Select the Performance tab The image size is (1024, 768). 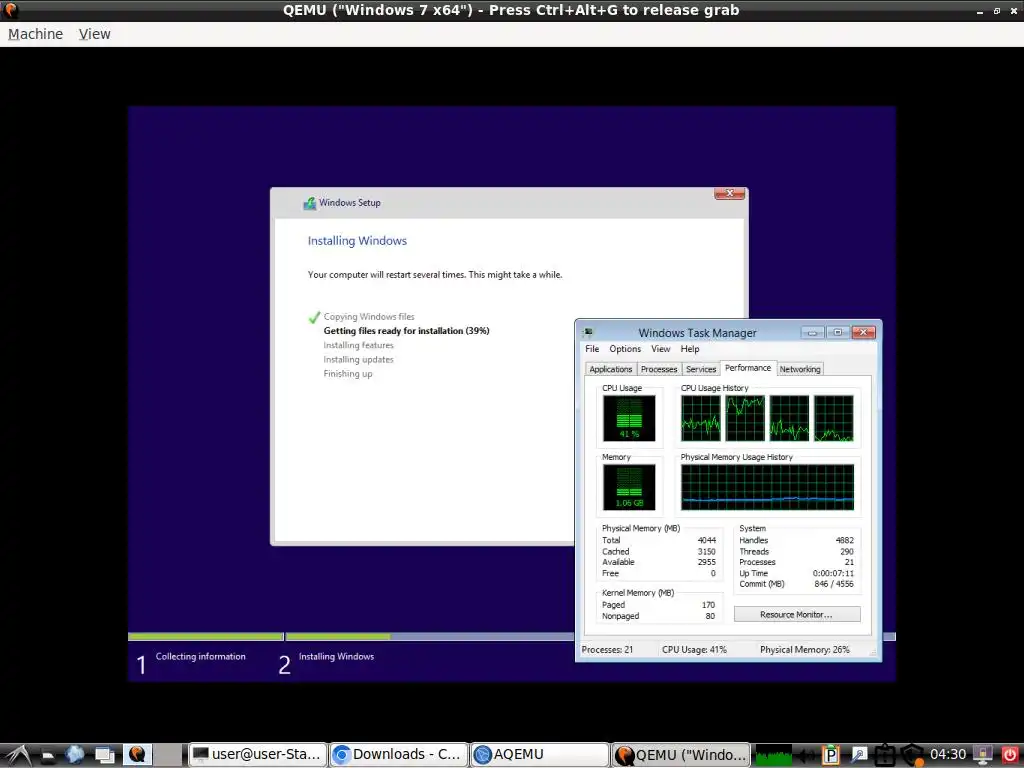click(x=748, y=368)
